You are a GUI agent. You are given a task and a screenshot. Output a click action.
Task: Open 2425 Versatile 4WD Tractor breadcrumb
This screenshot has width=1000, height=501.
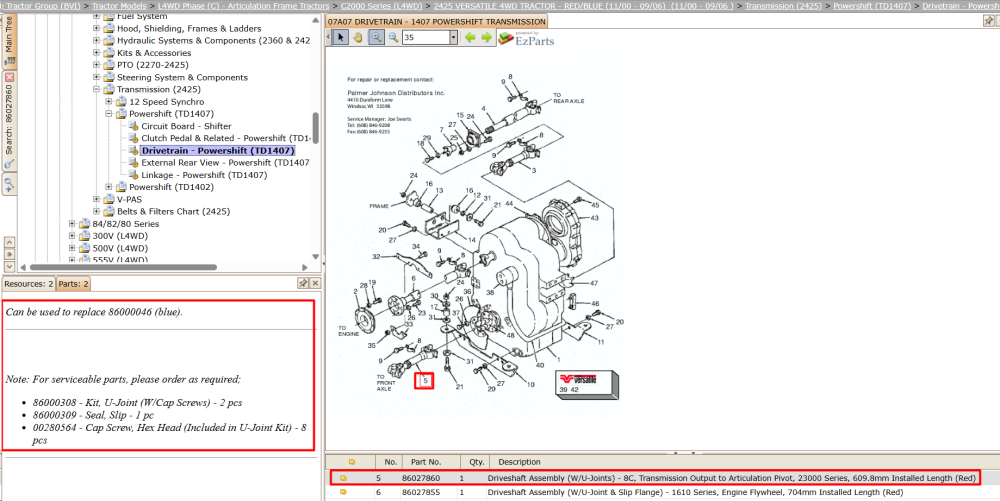(583, 5)
